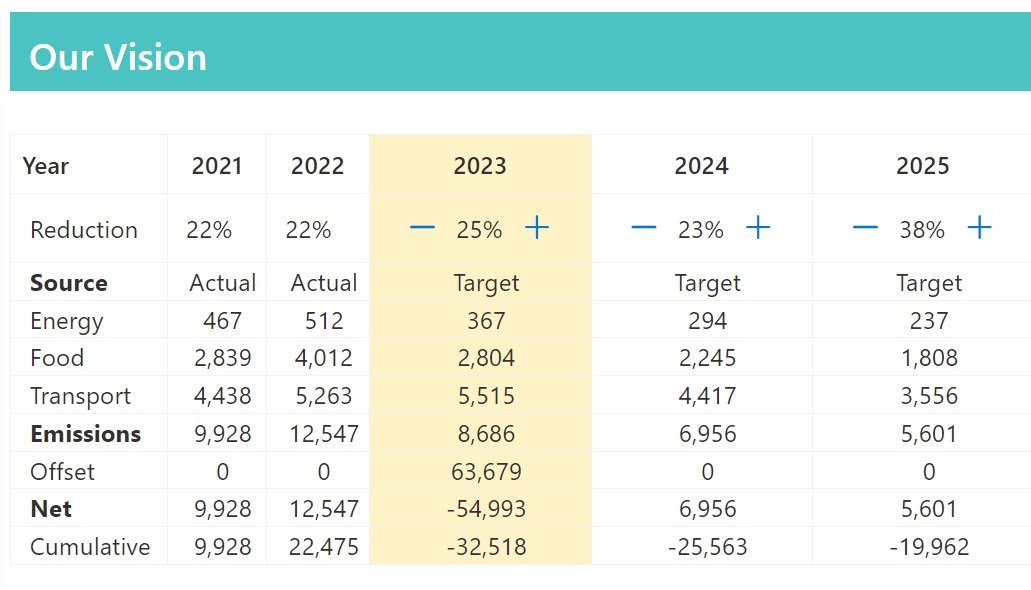
Task: Increase the 2023 reduction percentage with plus
Action: (x=537, y=228)
